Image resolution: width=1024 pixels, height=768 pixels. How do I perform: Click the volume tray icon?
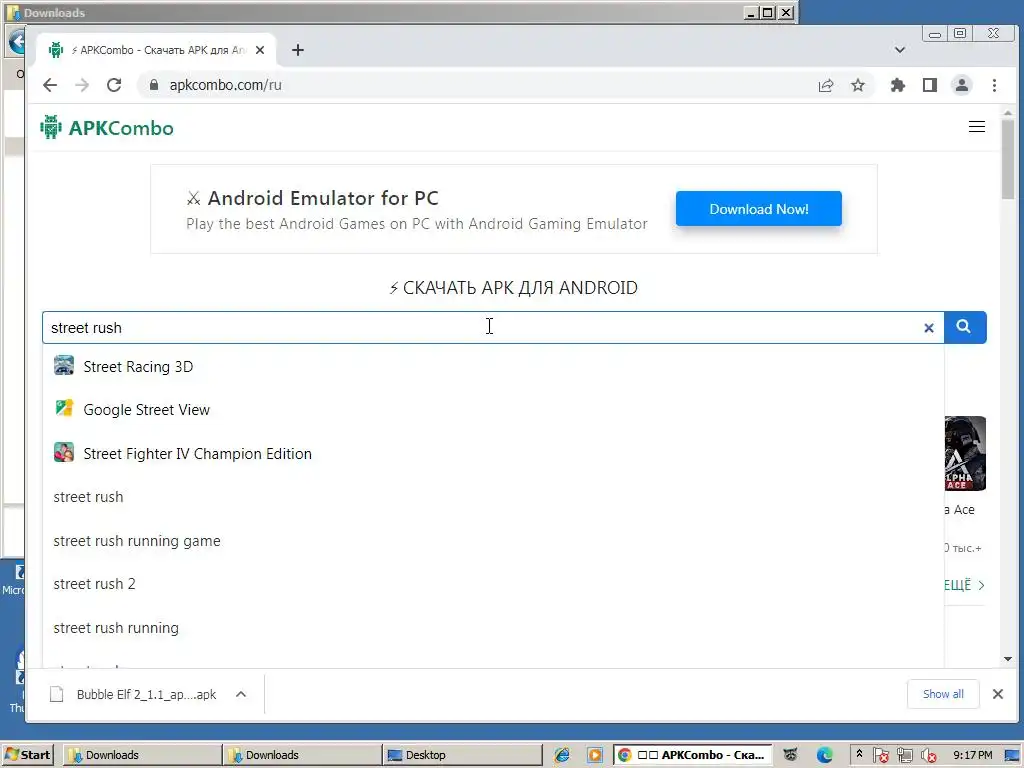coord(928,756)
